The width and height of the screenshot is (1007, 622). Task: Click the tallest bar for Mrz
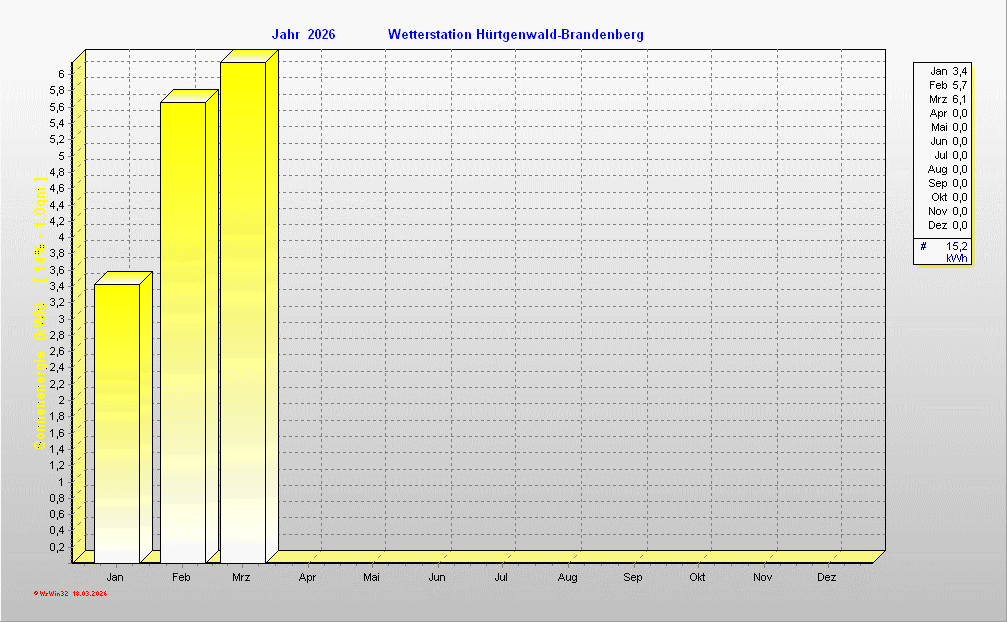pyautogui.click(x=243, y=310)
